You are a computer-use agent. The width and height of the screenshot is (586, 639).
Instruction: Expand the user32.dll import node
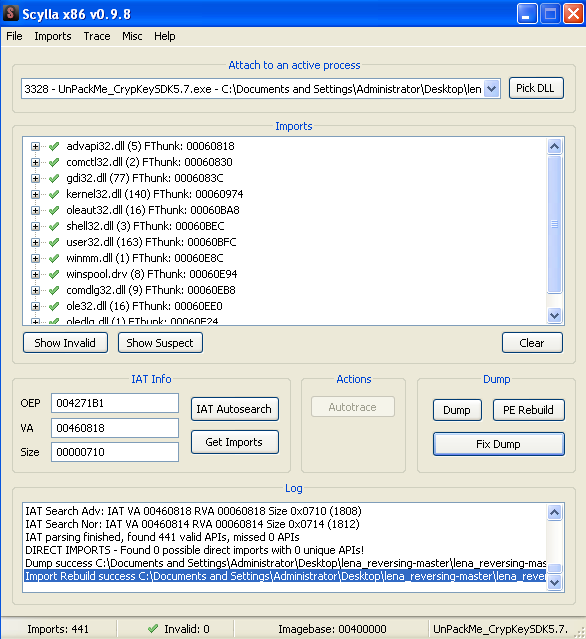click(35, 242)
